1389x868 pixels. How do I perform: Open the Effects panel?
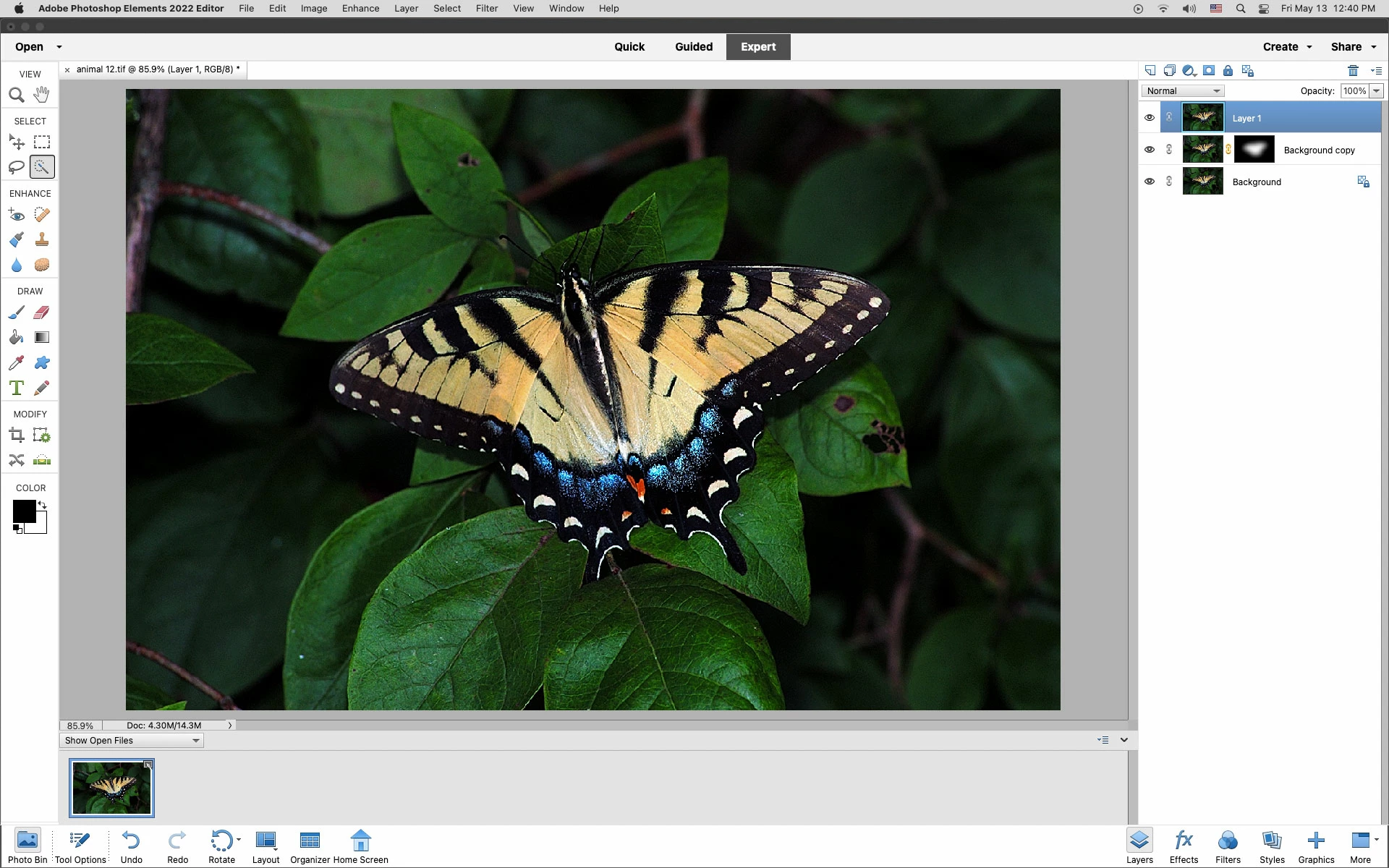click(x=1184, y=846)
